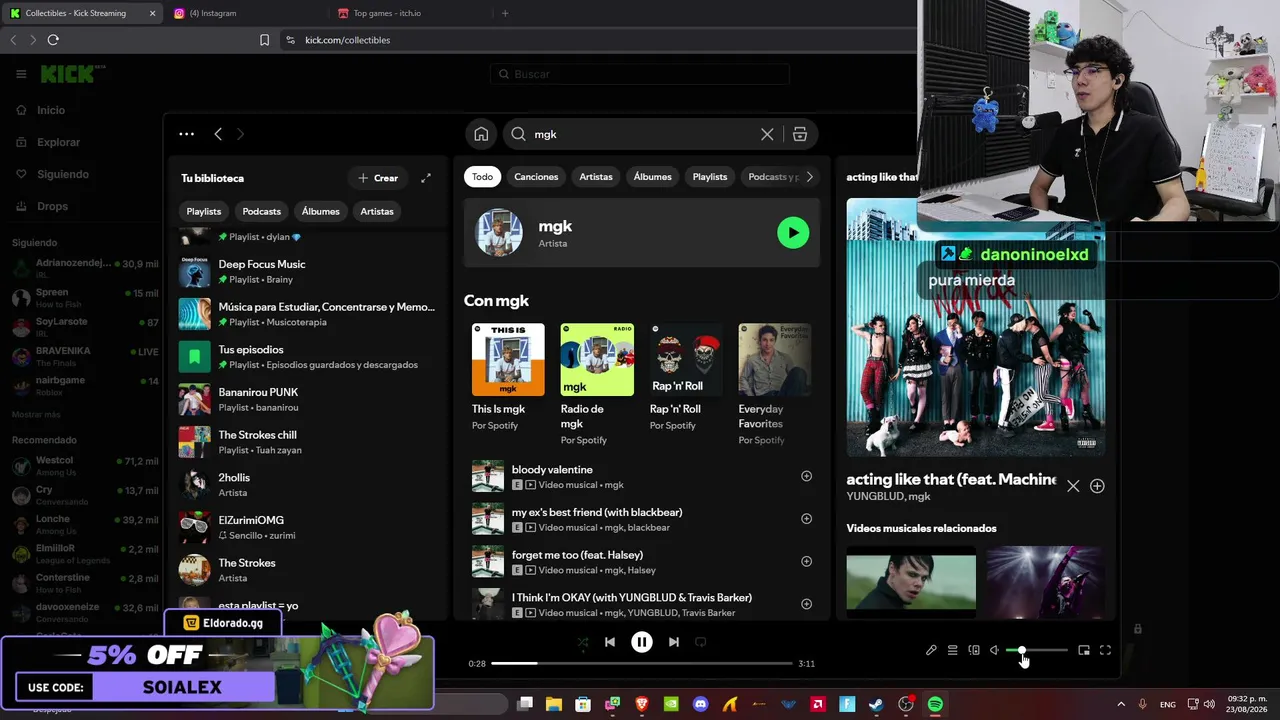Open Steam from the Windows taskbar
The height and width of the screenshot is (720, 1280).
pyautogui.click(x=876, y=705)
